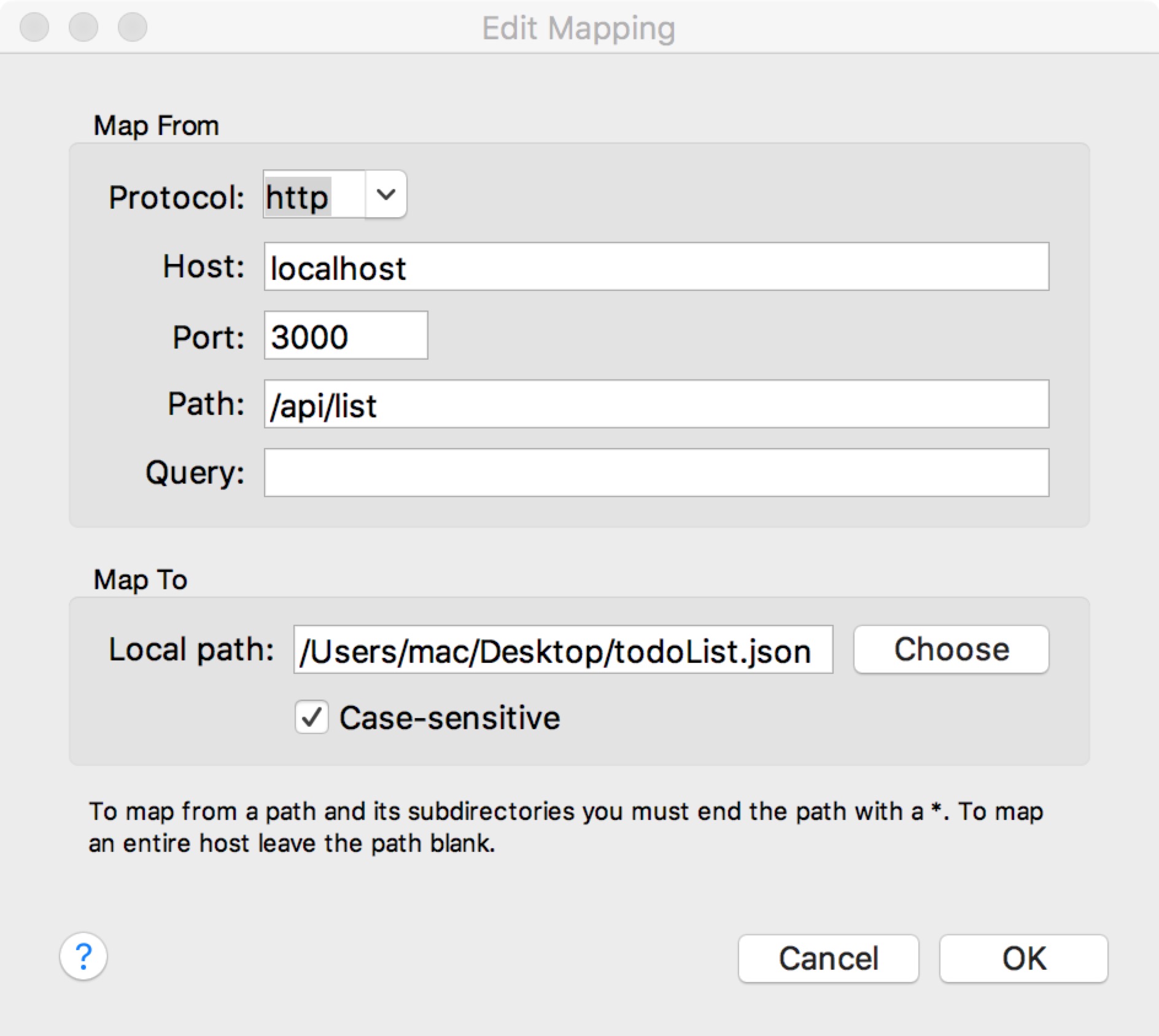Click the third gray zoom window button
Image resolution: width=1159 pixels, height=1036 pixels.
[133, 28]
